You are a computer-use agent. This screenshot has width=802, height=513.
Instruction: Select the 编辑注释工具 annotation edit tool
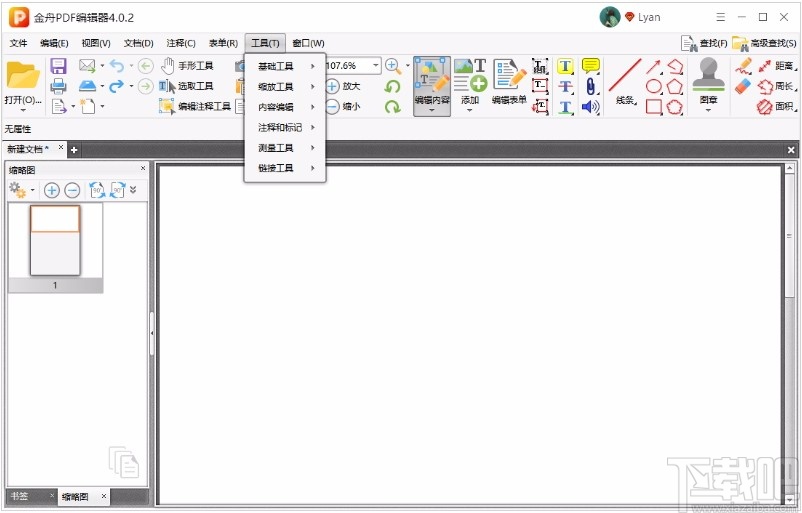click(195, 106)
